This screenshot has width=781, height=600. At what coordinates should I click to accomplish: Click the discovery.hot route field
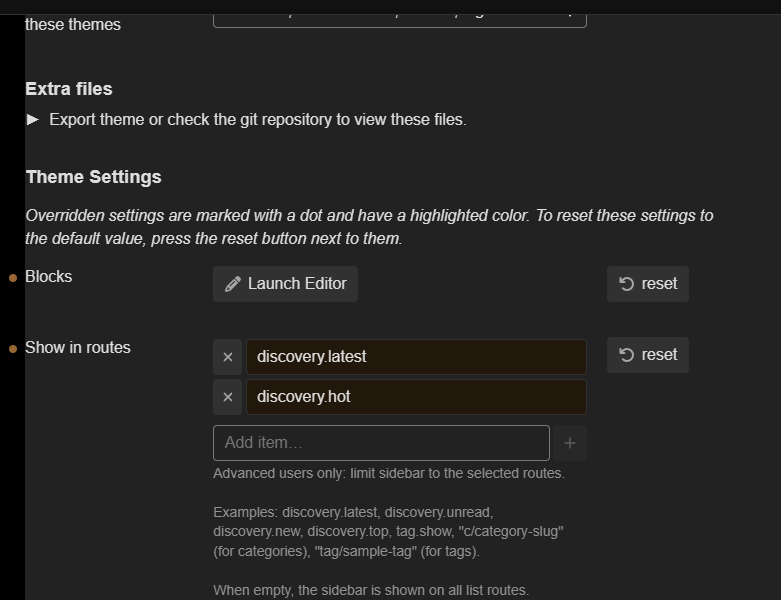pos(416,397)
